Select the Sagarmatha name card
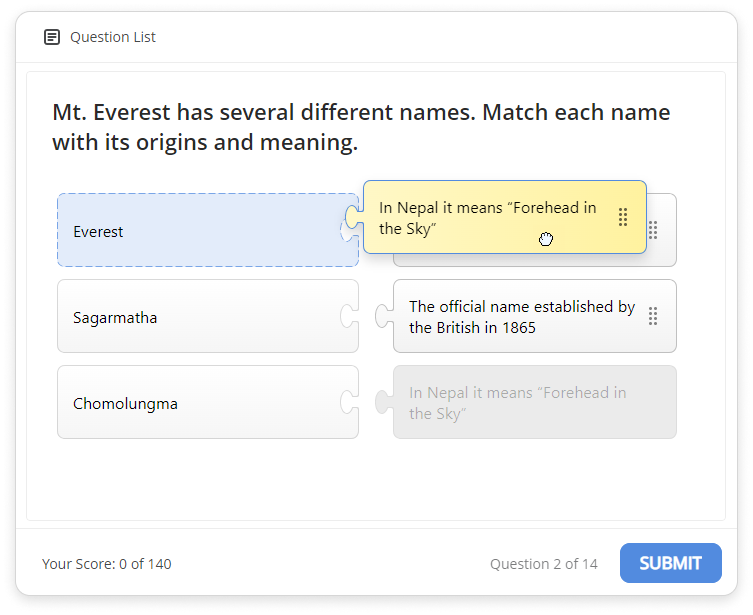 tap(200, 317)
